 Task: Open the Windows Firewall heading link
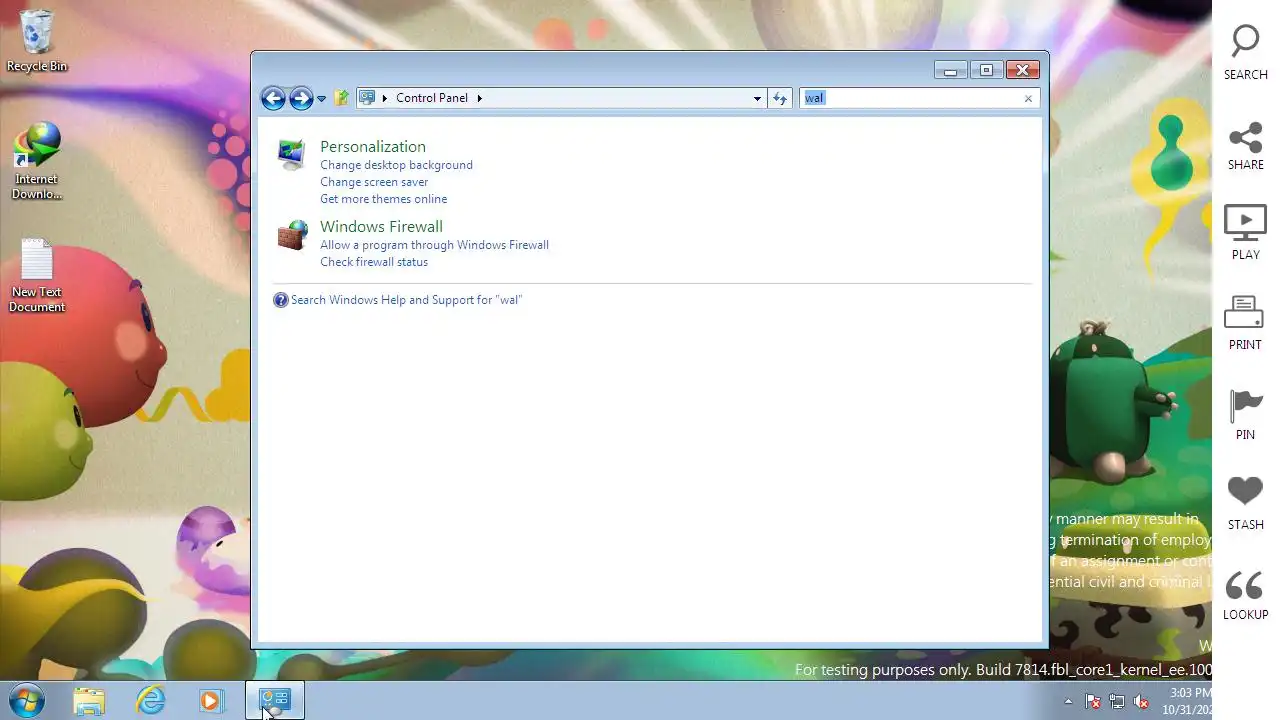(x=381, y=226)
